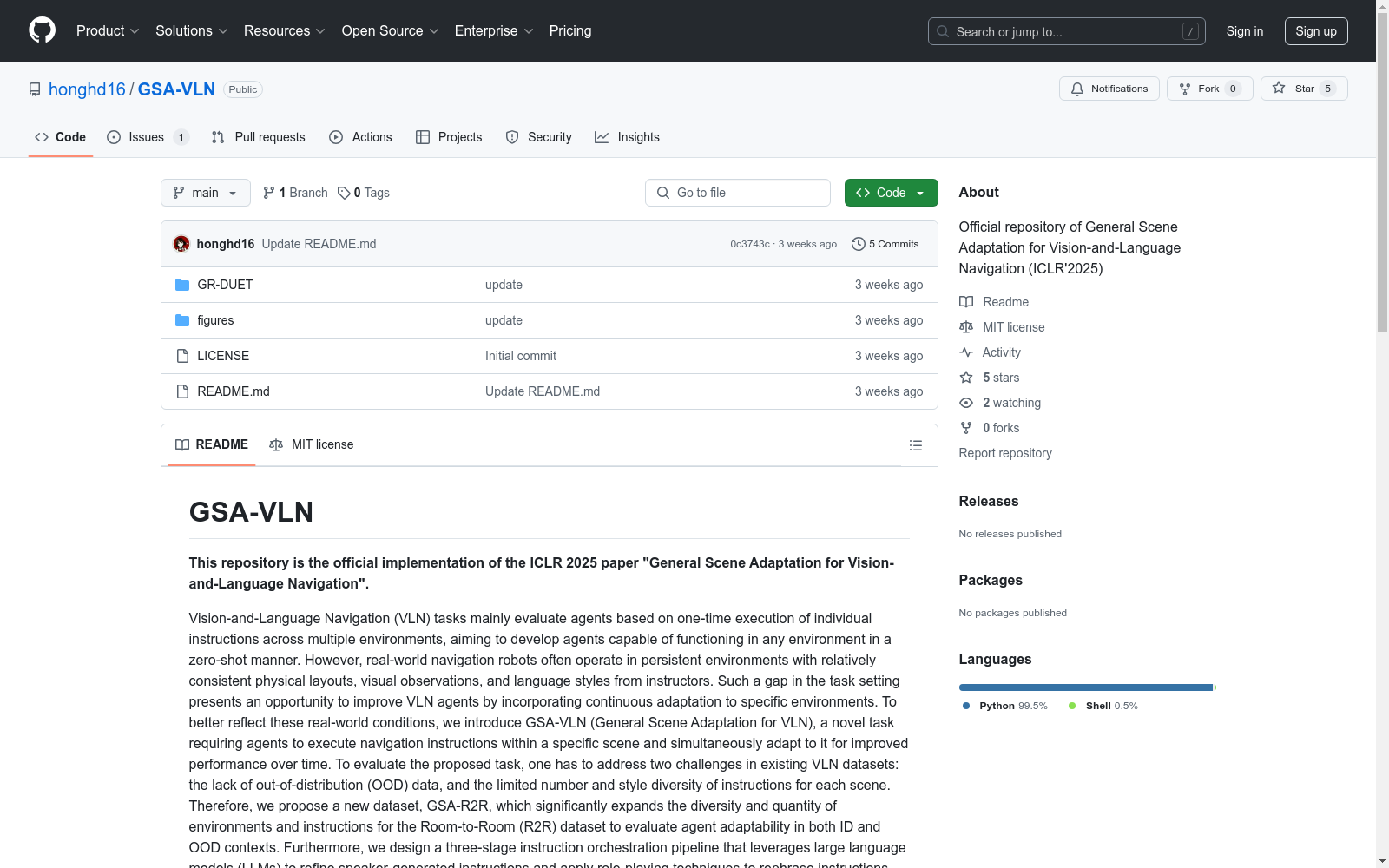Click the Python 99.5% language link

coord(1004,706)
